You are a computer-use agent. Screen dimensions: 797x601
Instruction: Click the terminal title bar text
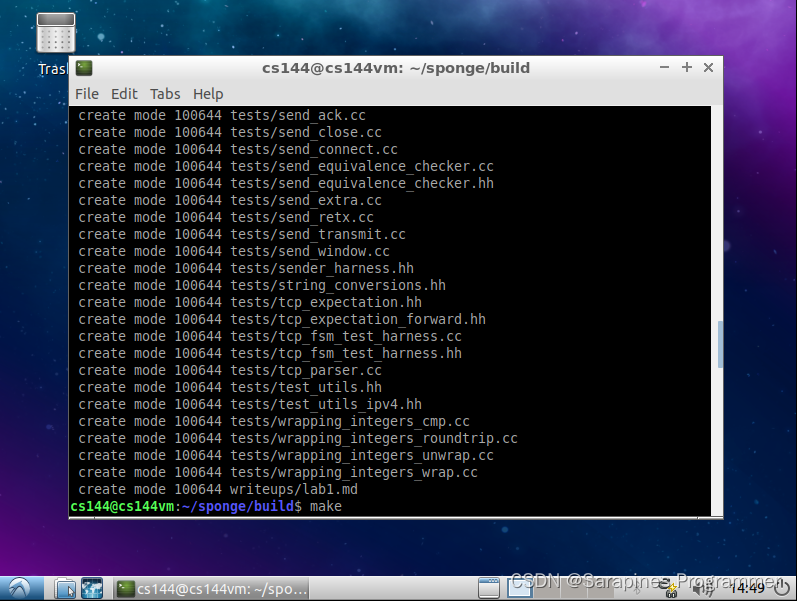tap(396, 68)
